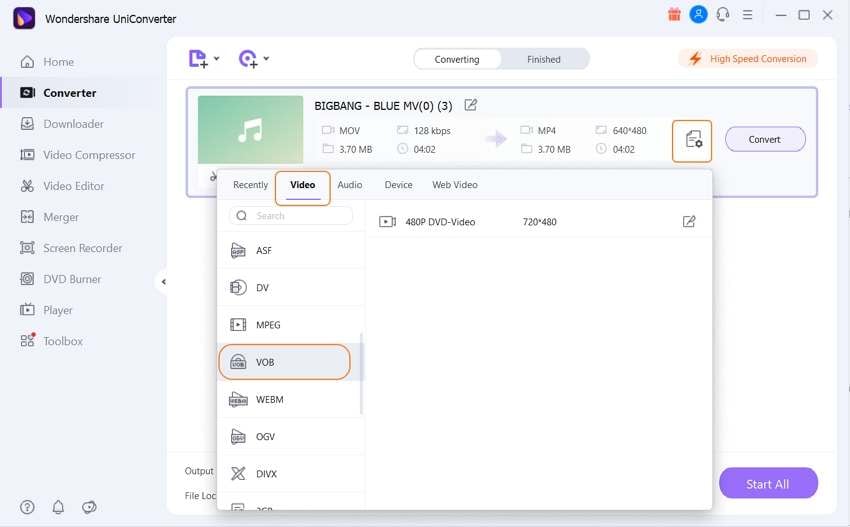Screen dimensions: 850x527
Task: Open the gift promotions icon
Action: point(674,15)
